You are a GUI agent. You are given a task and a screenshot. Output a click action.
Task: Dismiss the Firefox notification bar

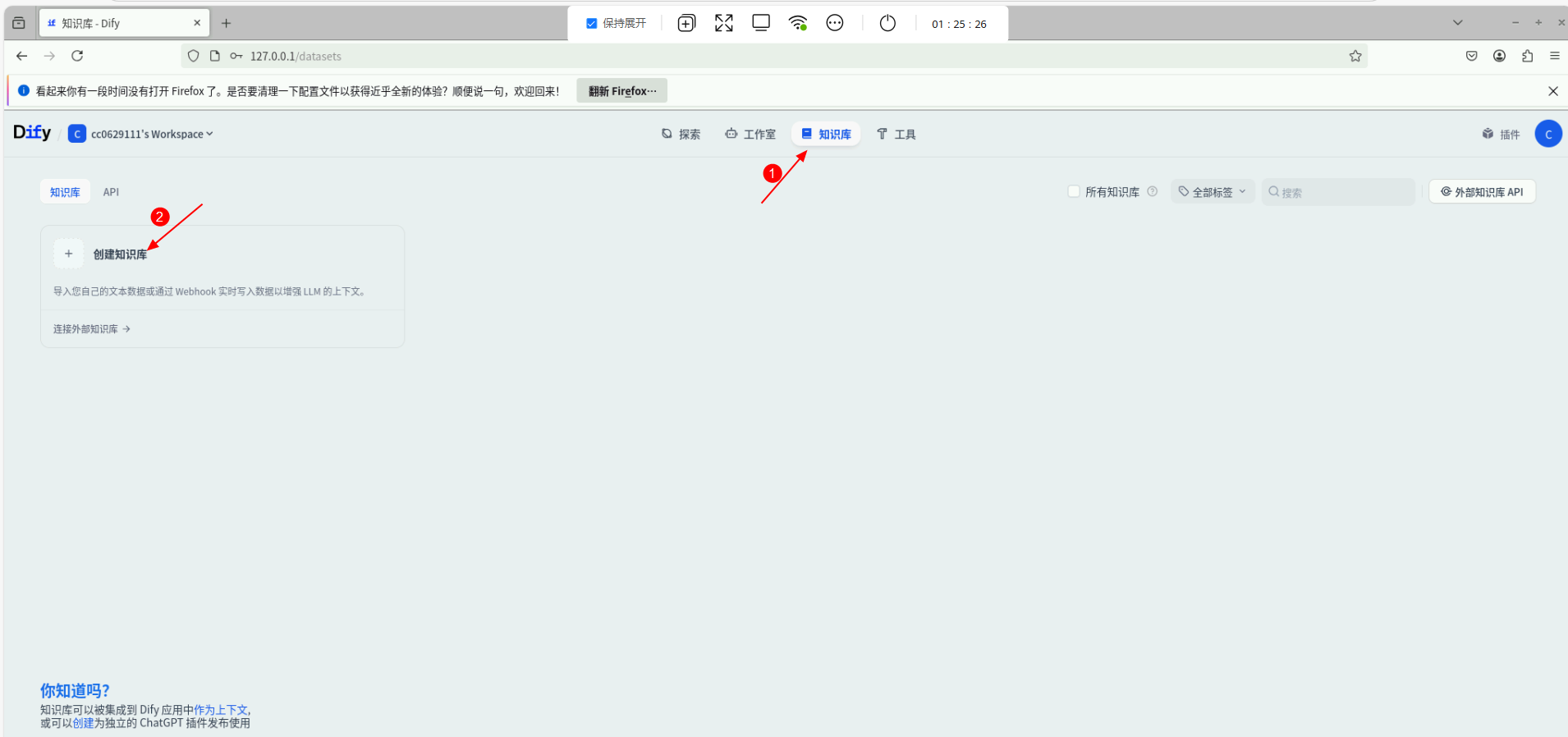(1553, 91)
